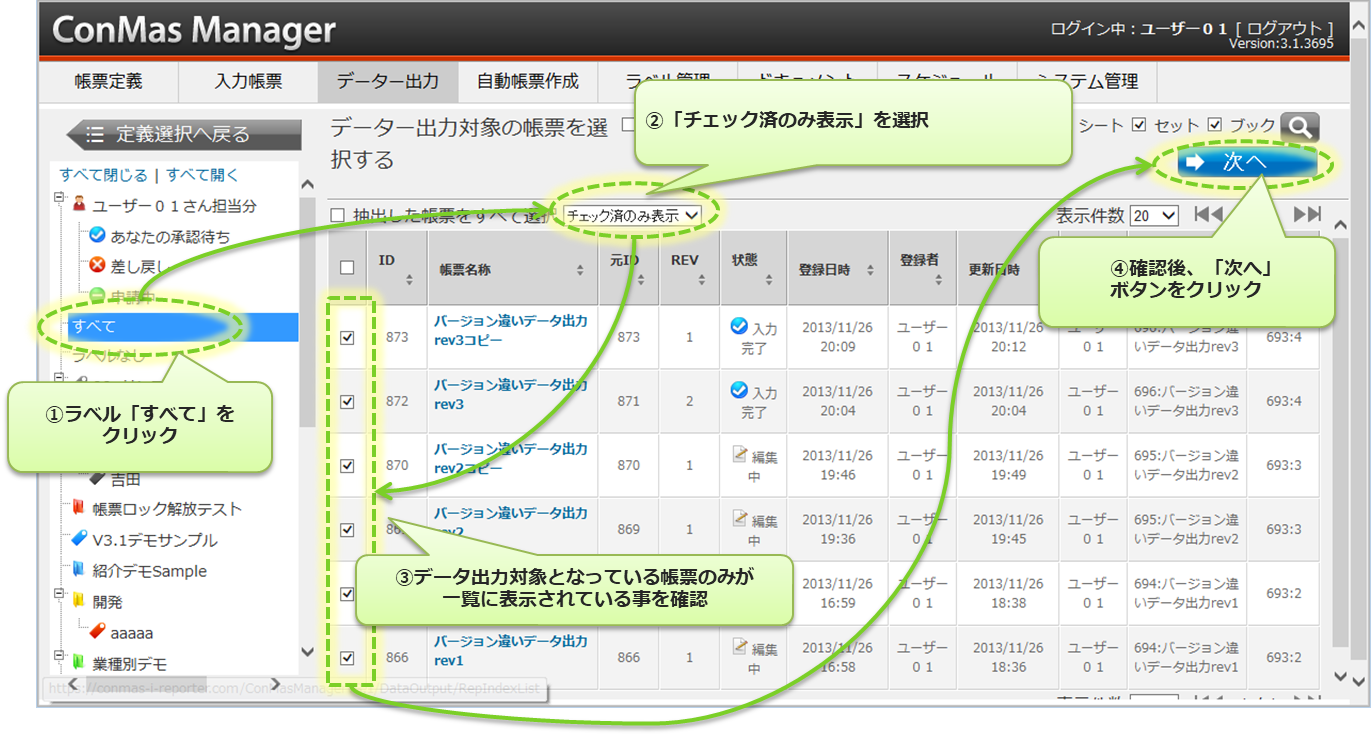Select すべて in the label tree
Screen dimensions: 1371x736
pos(93,327)
